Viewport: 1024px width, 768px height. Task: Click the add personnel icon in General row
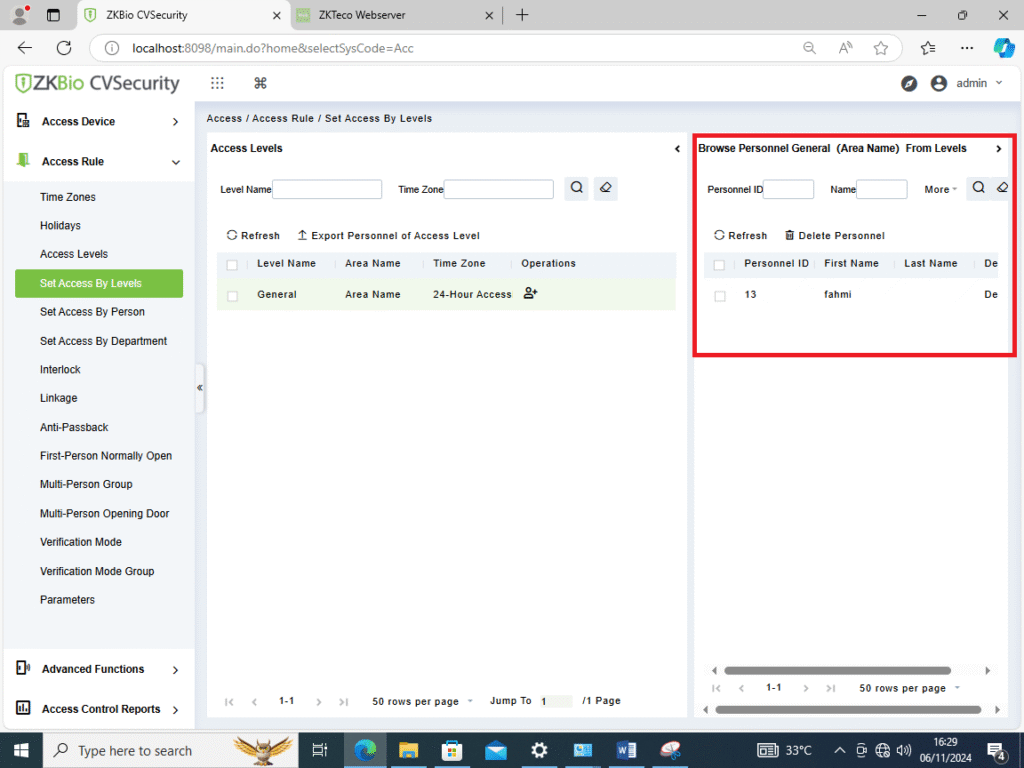pyautogui.click(x=530, y=294)
